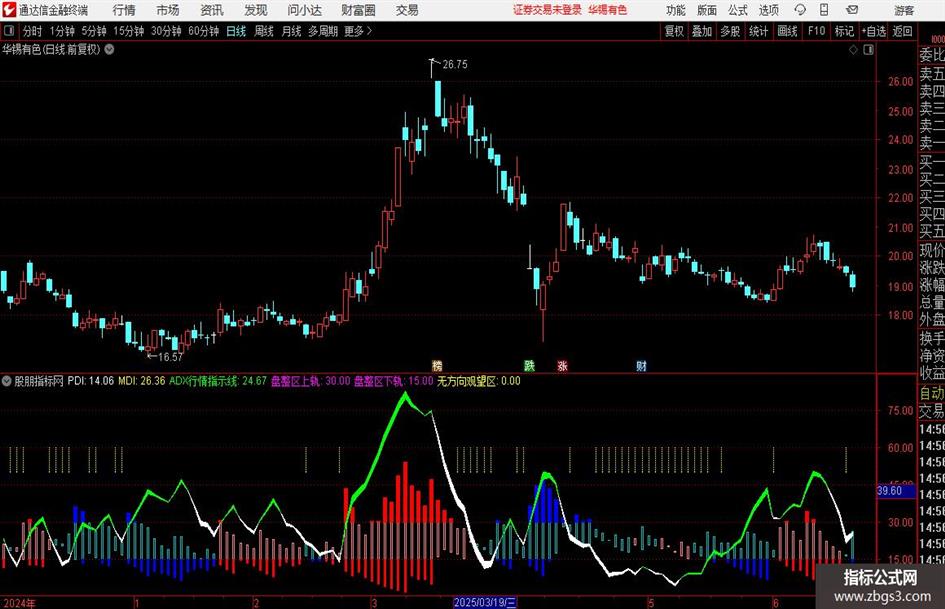Open the customer service headset icon

pos(800,10)
